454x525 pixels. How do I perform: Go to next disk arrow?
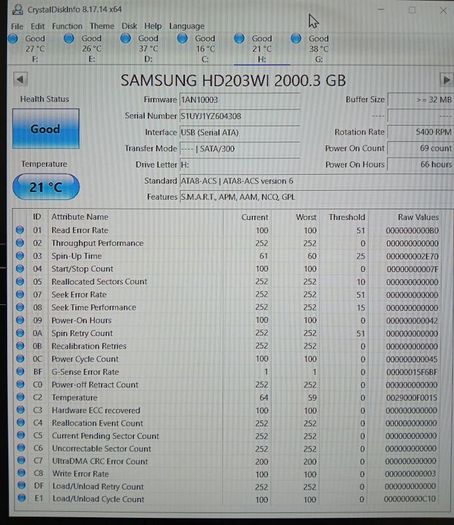[x=446, y=80]
